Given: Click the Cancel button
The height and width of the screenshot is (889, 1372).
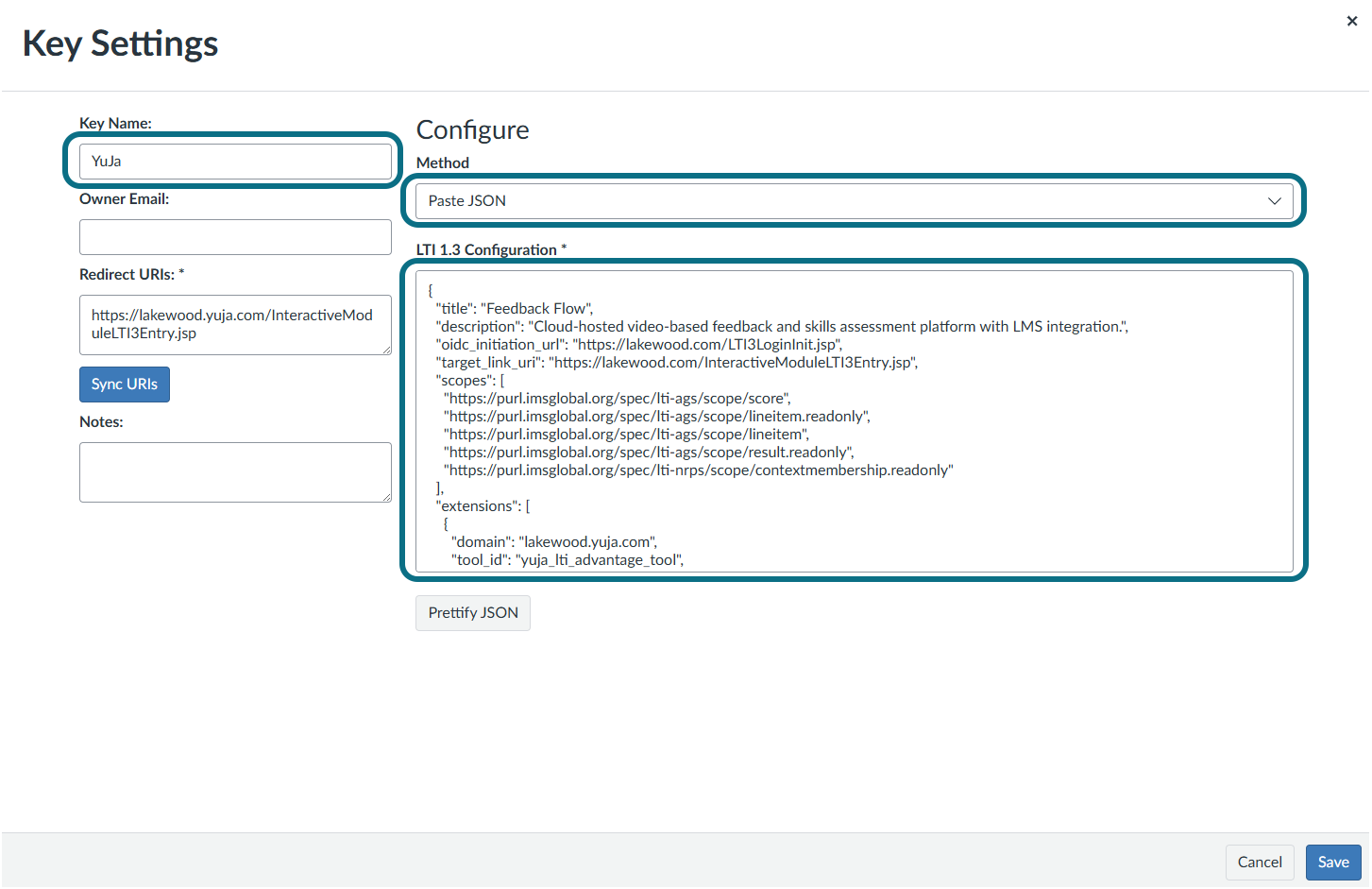Looking at the screenshot, I should (1260, 863).
